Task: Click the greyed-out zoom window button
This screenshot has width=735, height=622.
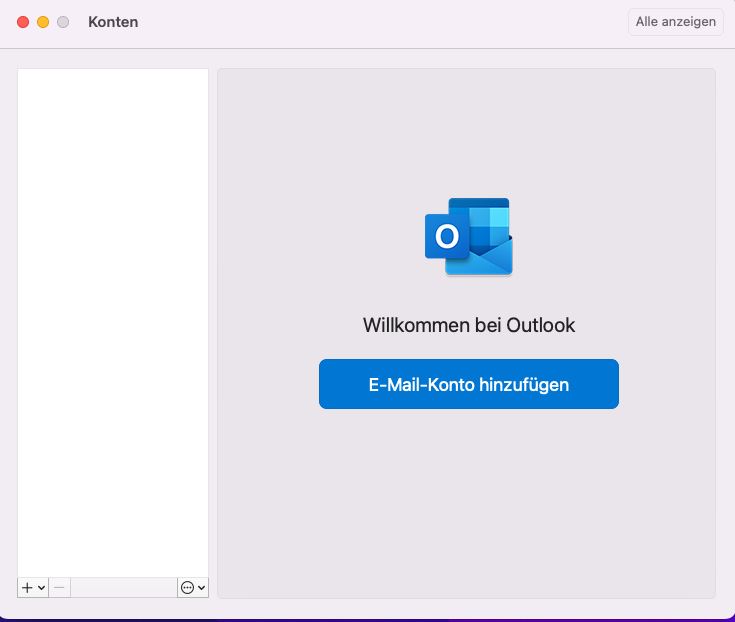Action: pos(63,22)
